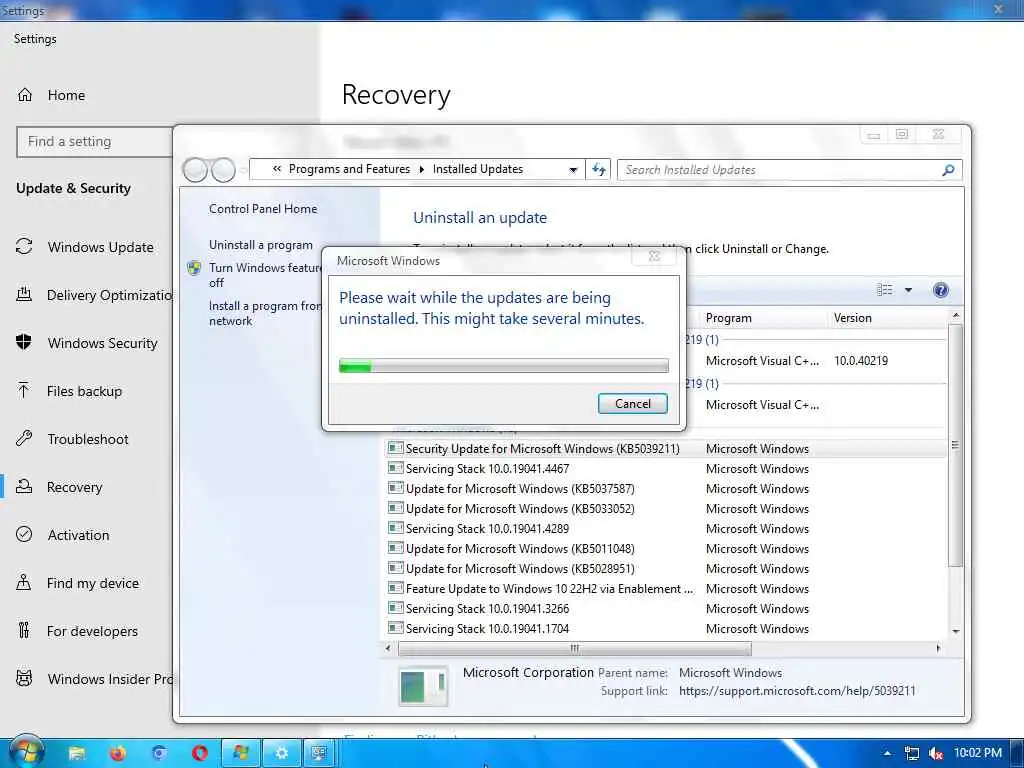Screen dimensions: 1024x768
Task: Click the icon beside KB5039211 update
Action: [x=395, y=448]
